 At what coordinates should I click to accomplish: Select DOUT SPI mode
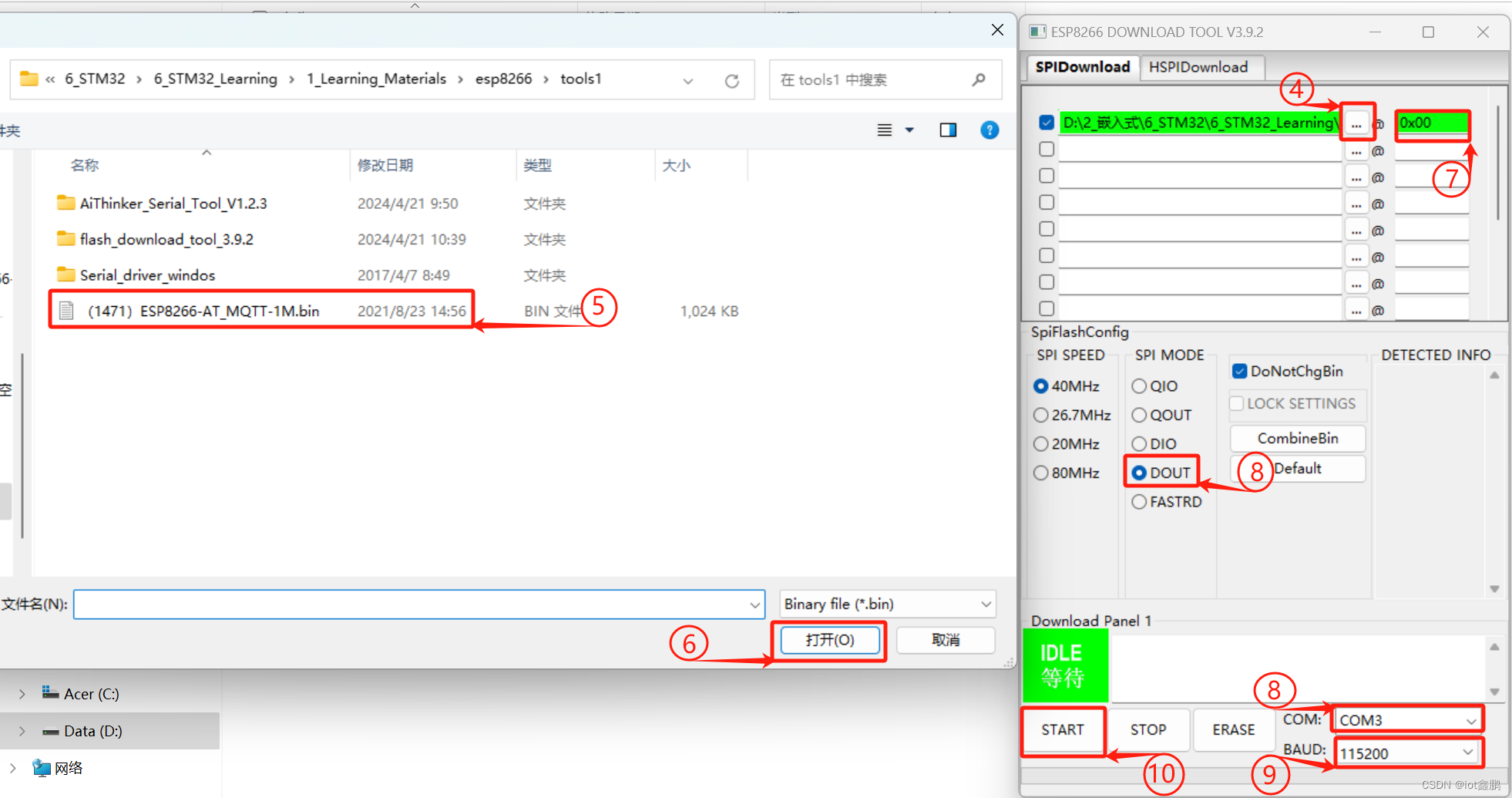click(x=1162, y=473)
